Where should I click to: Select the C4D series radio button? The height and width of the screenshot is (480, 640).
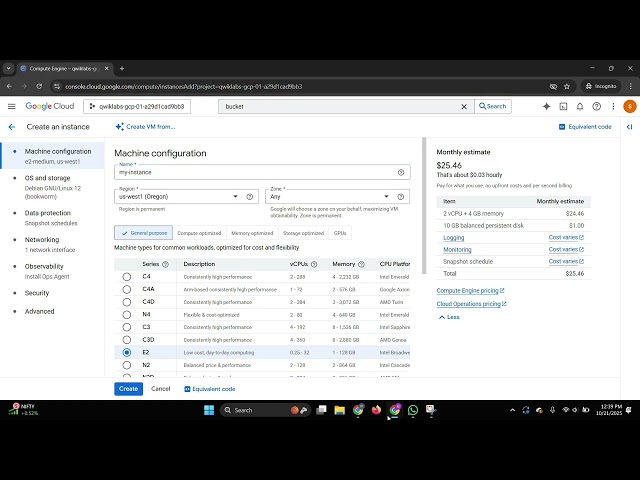(x=127, y=302)
